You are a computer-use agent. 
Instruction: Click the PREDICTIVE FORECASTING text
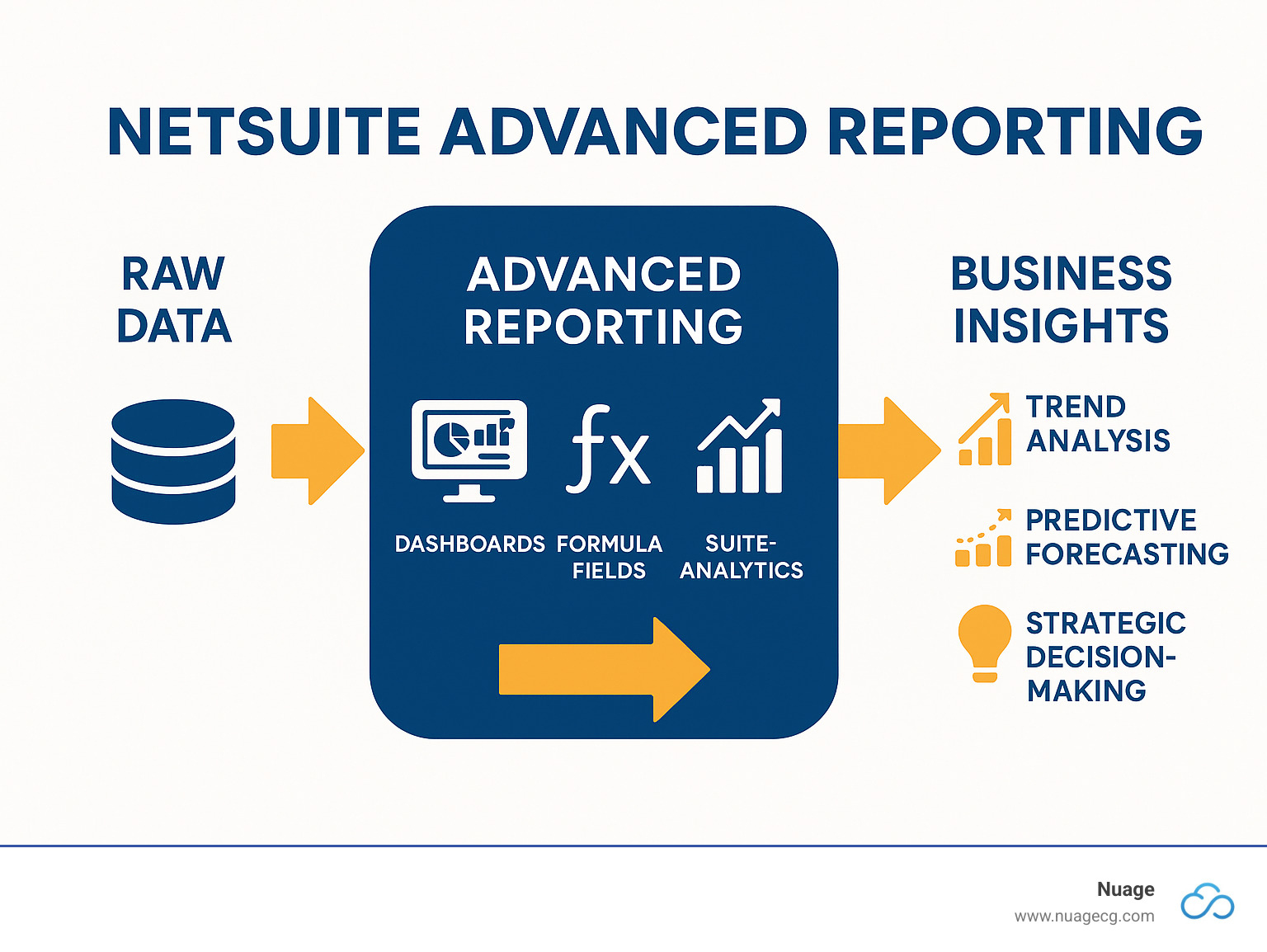click(1127, 537)
